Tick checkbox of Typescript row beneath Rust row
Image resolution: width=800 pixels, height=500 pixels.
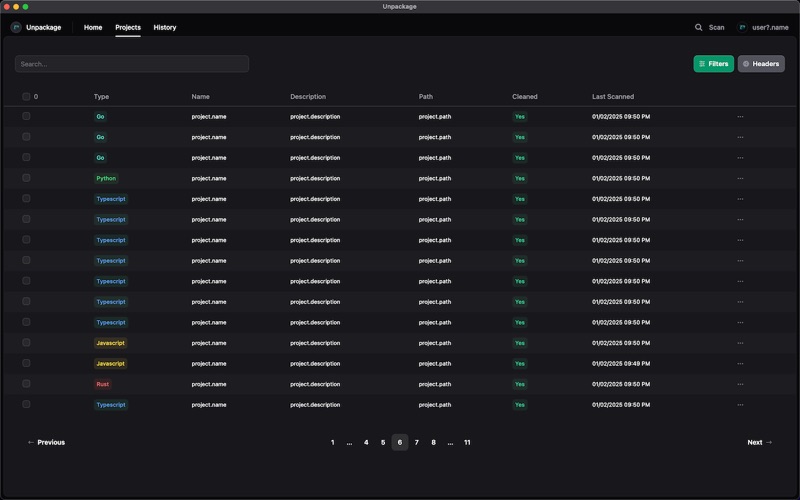pos(26,404)
